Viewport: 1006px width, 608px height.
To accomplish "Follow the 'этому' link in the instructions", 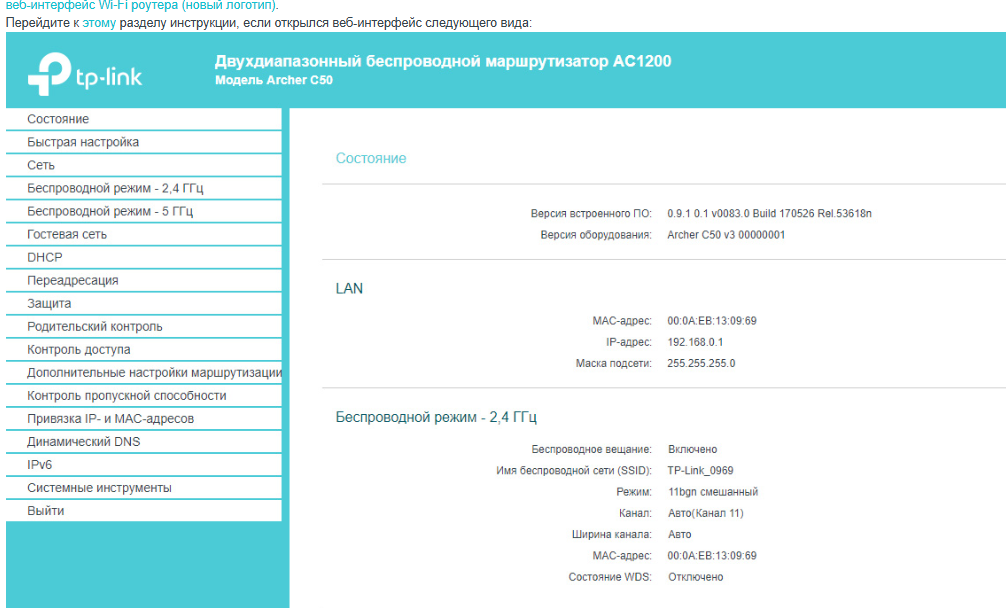I will 99,23.
